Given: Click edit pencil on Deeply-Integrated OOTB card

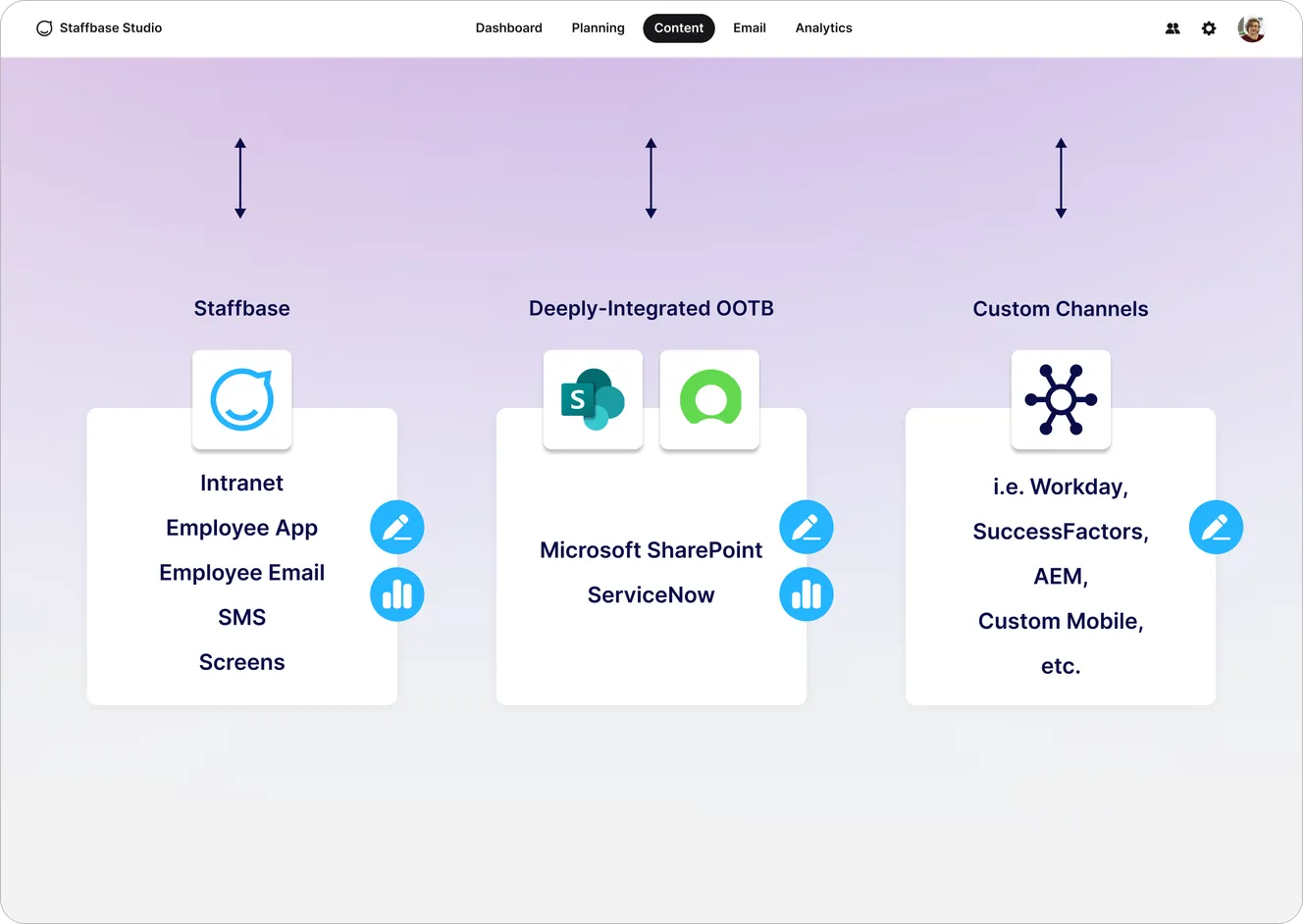Looking at the screenshot, I should [x=807, y=528].
